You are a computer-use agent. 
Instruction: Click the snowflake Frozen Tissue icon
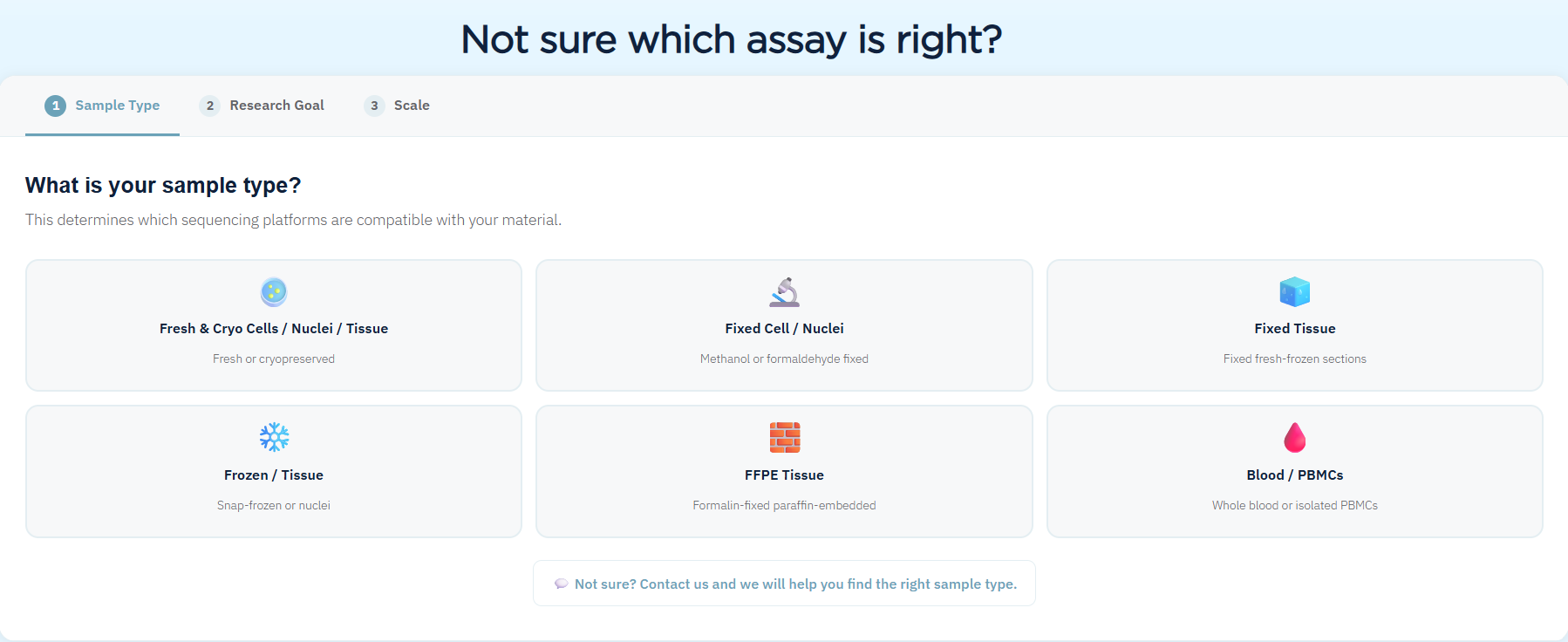(274, 437)
